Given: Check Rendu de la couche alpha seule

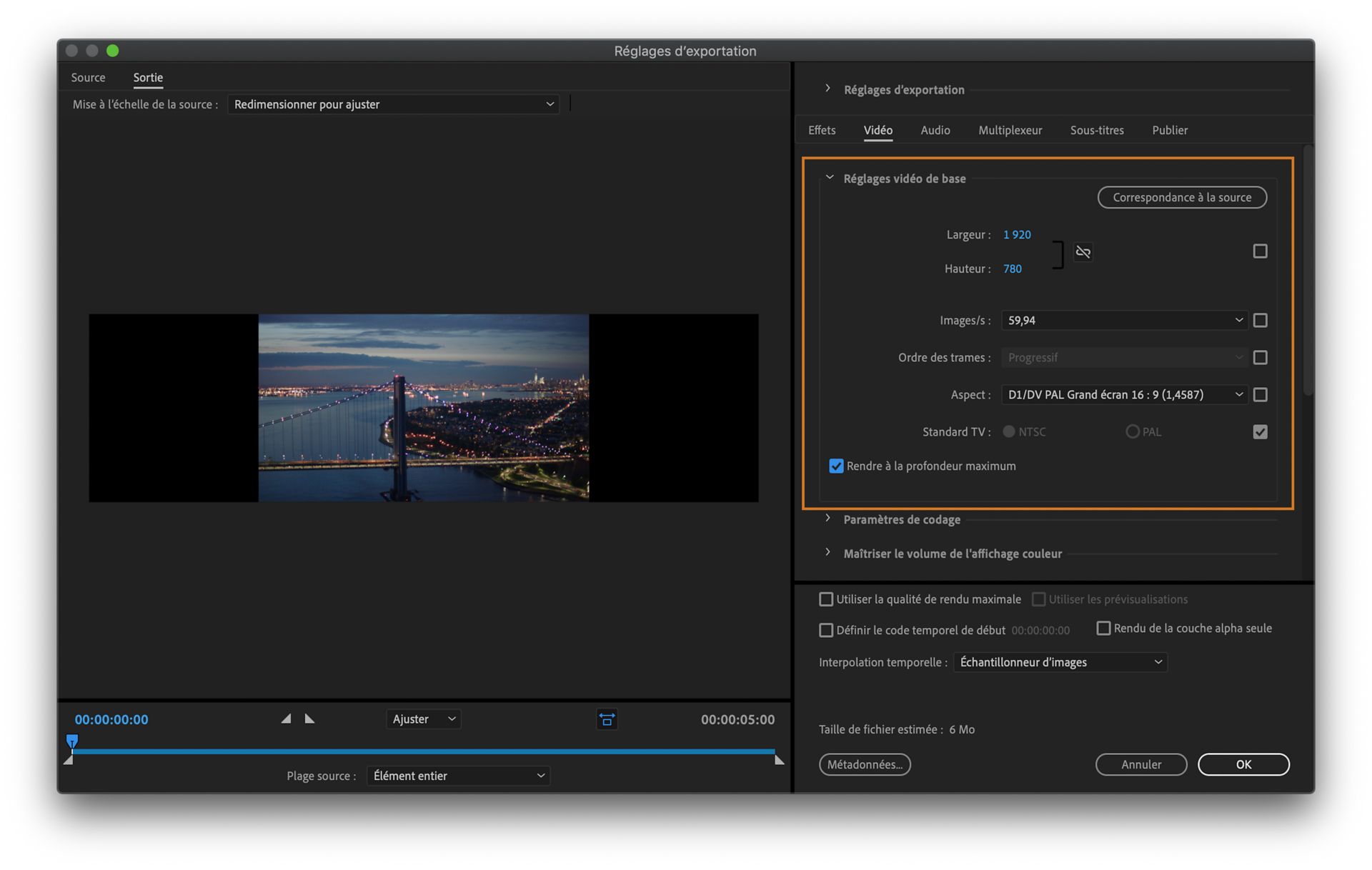Looking at the screenshot, I should point(1103,628).
